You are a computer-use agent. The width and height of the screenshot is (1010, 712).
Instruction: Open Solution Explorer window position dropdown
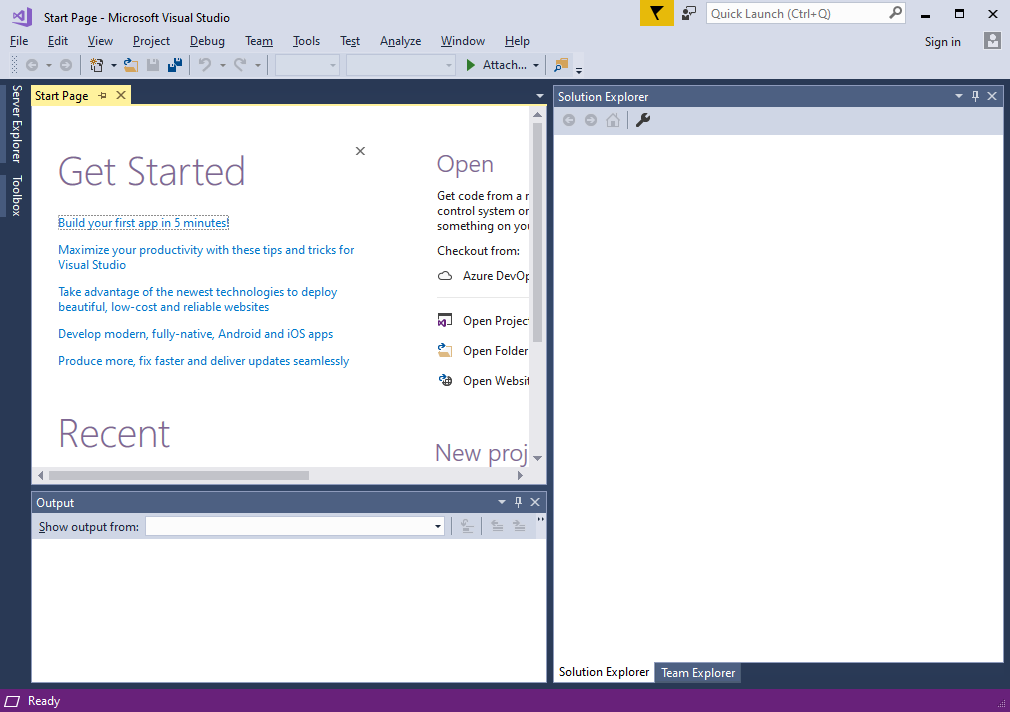[x=959, y=96]
